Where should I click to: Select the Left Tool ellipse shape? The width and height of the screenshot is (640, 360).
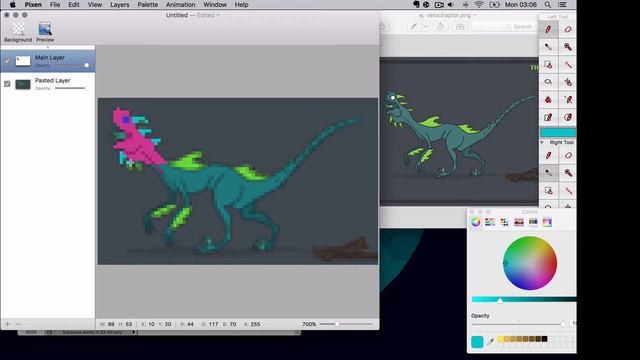click(568, 118)
